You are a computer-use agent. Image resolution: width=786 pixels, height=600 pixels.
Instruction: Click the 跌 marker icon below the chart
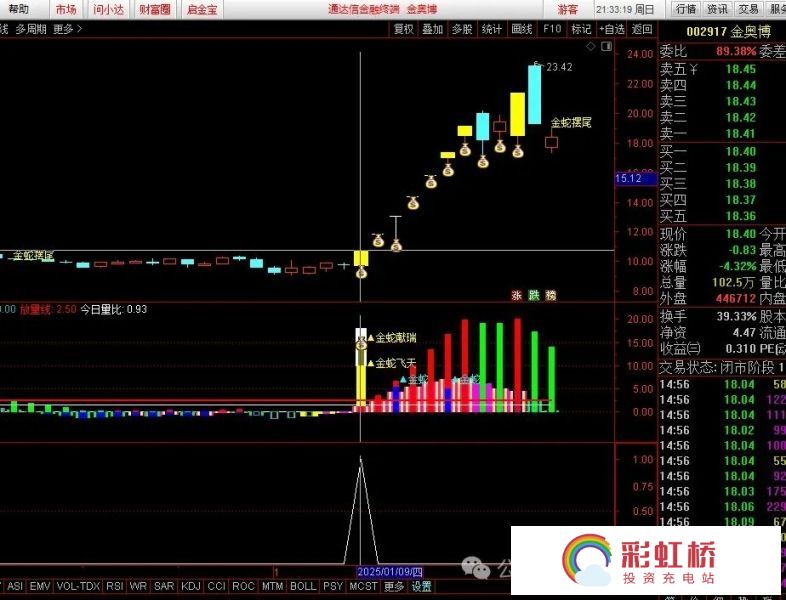click(533, 296)
